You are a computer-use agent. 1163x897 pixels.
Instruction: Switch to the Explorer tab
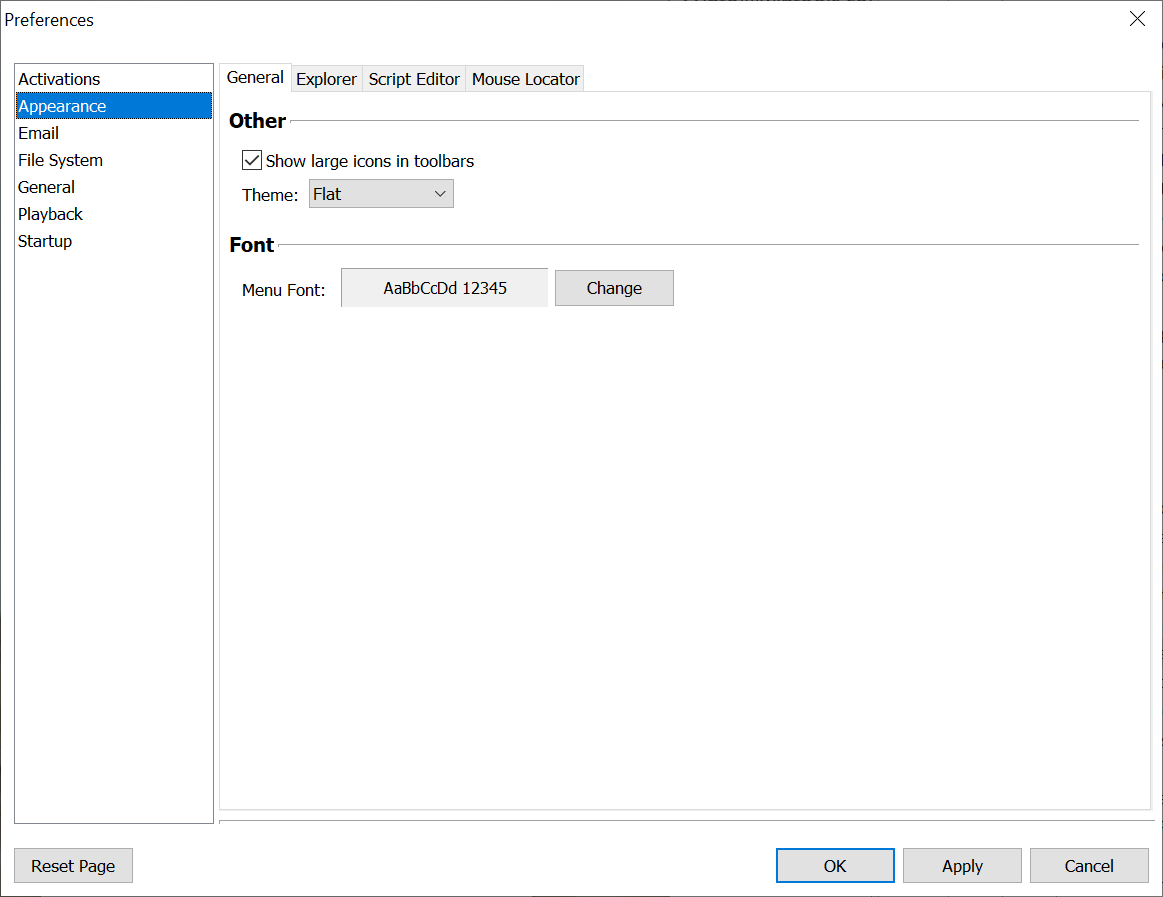coord(326,79)
